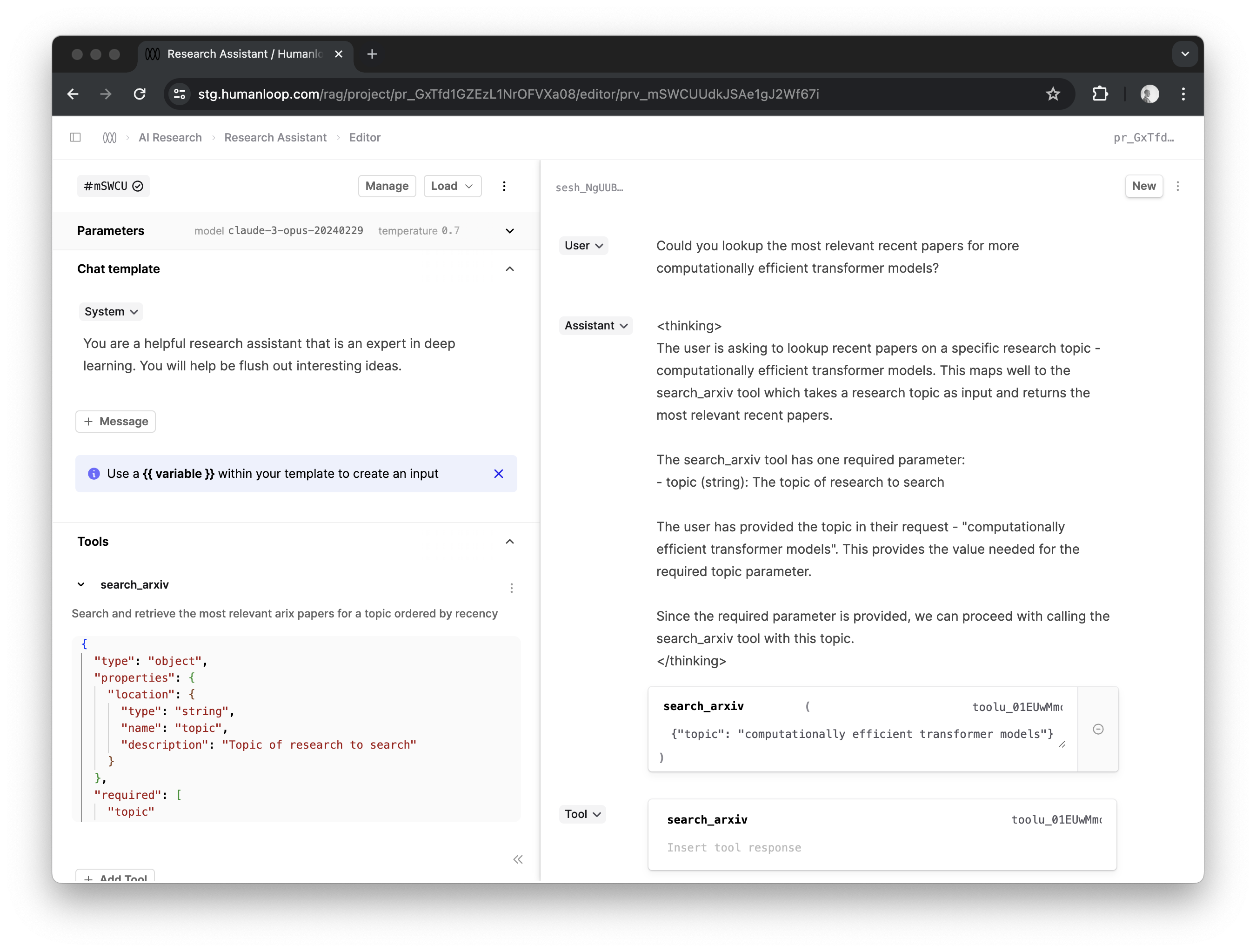Dismiss the variable hint banner
This screenshot has width=1256, height=952.
tap(499, 474)
